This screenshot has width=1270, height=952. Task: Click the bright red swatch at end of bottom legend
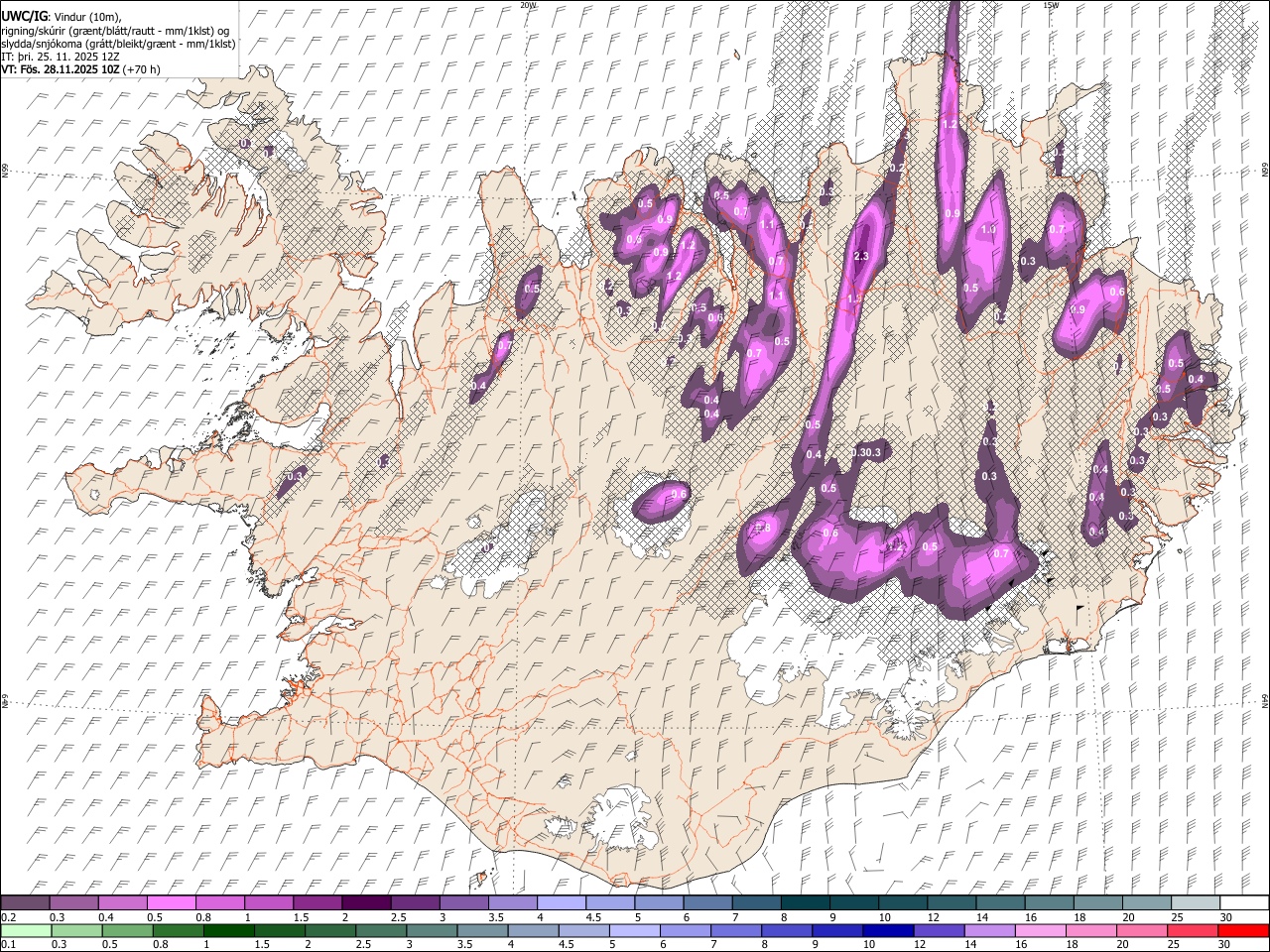click(1243, 930)
